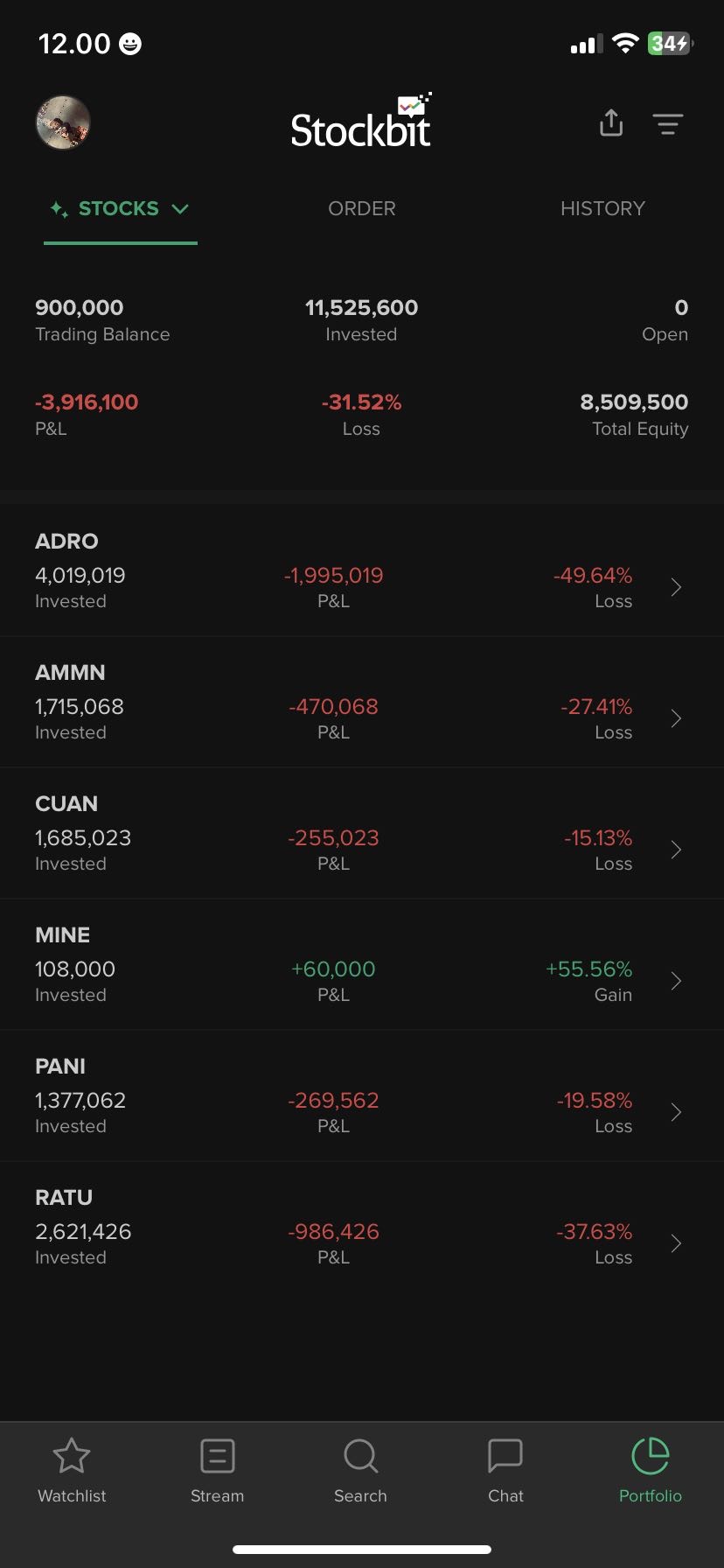Tap the Trading Balance amount
The width and height of the screenshot is (724, 1568).
pos(80,308)
